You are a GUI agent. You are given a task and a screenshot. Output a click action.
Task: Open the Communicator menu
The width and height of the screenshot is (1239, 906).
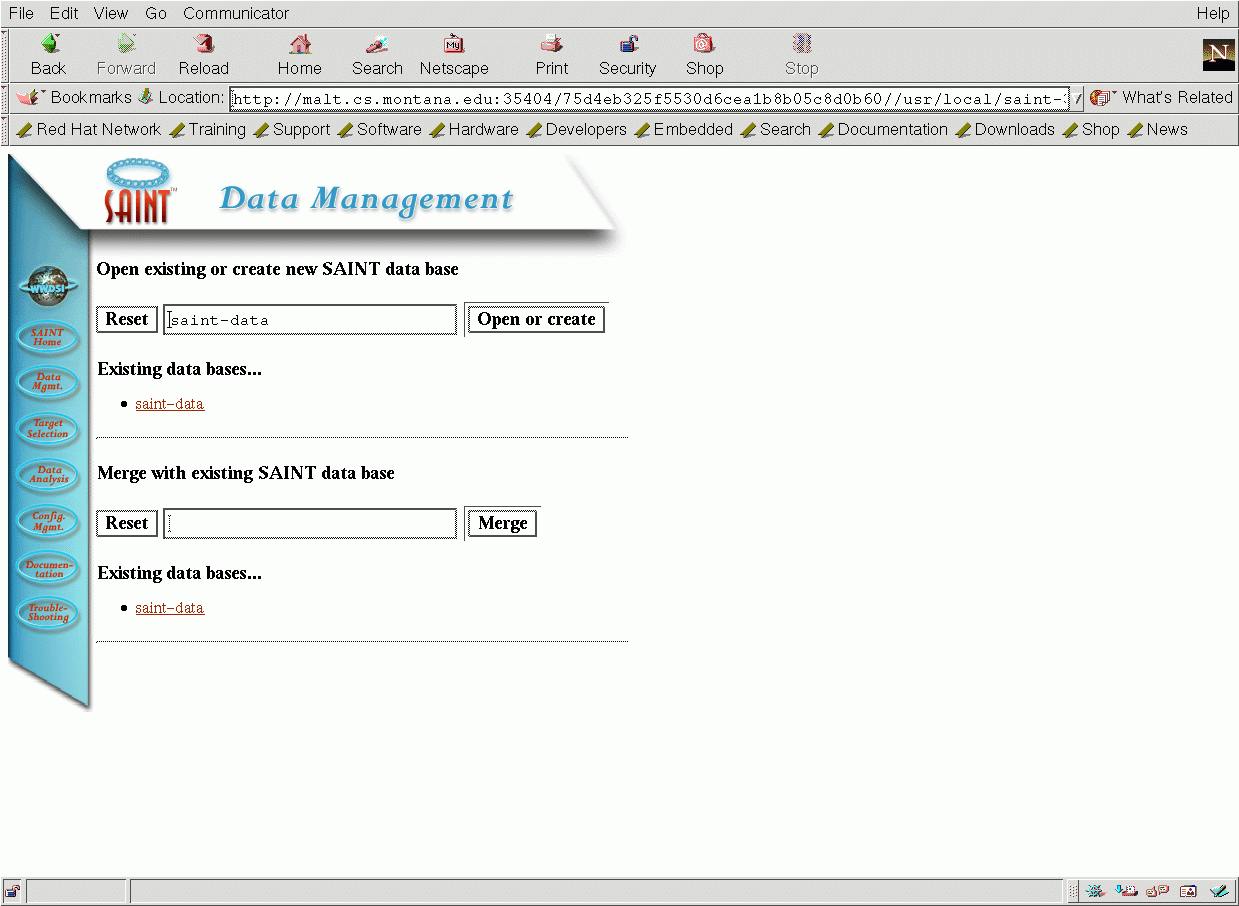(236, 13)
